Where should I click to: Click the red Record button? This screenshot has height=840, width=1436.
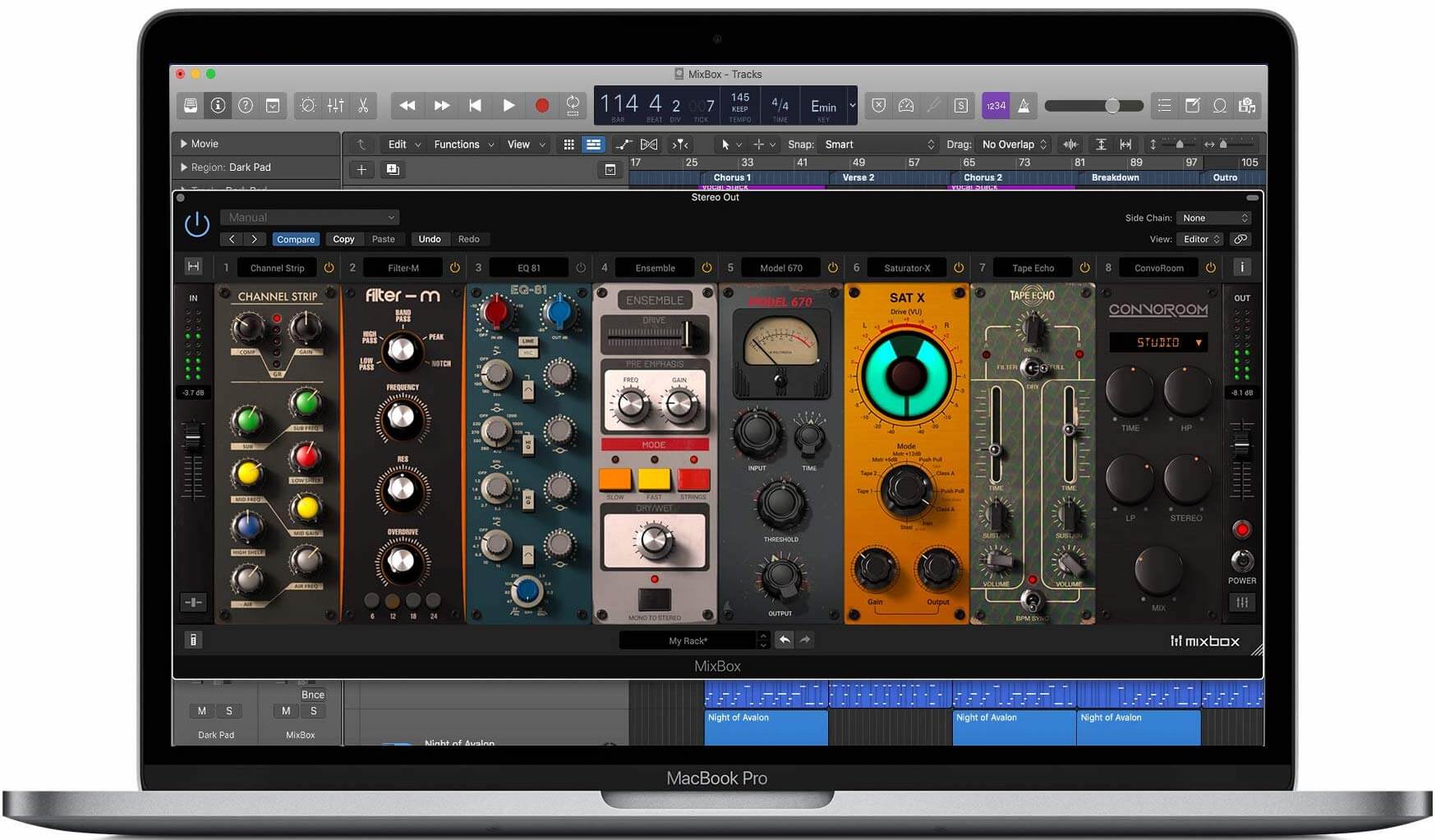(542, 105)
